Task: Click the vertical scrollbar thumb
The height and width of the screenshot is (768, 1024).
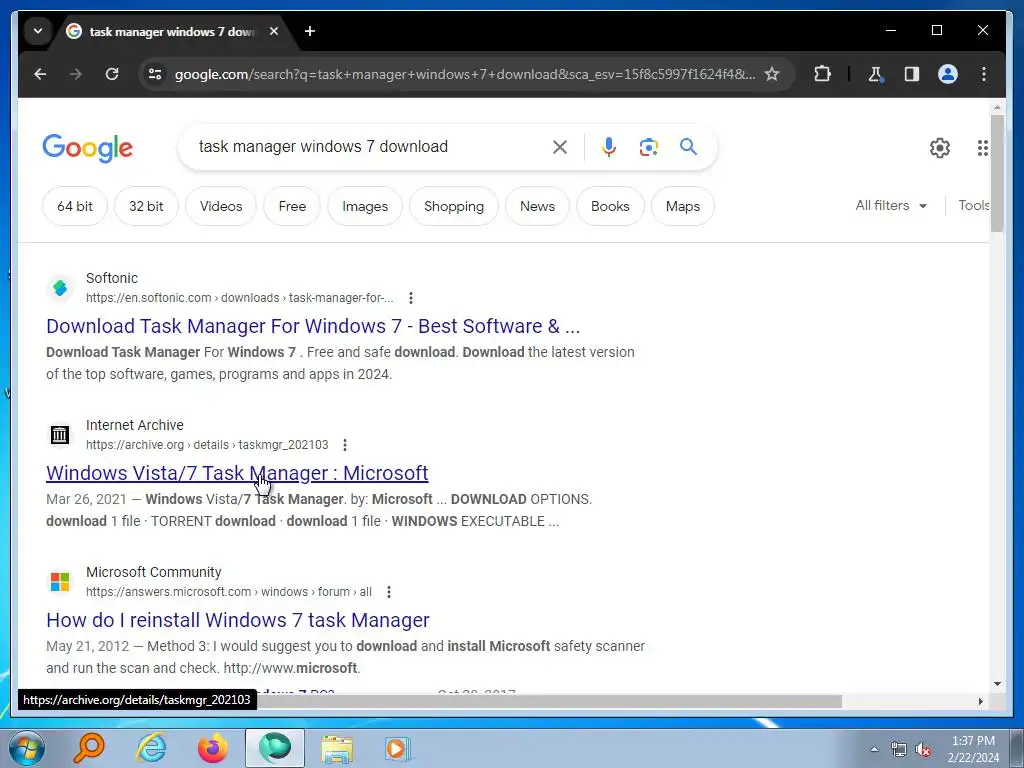Action: (997, 173)
